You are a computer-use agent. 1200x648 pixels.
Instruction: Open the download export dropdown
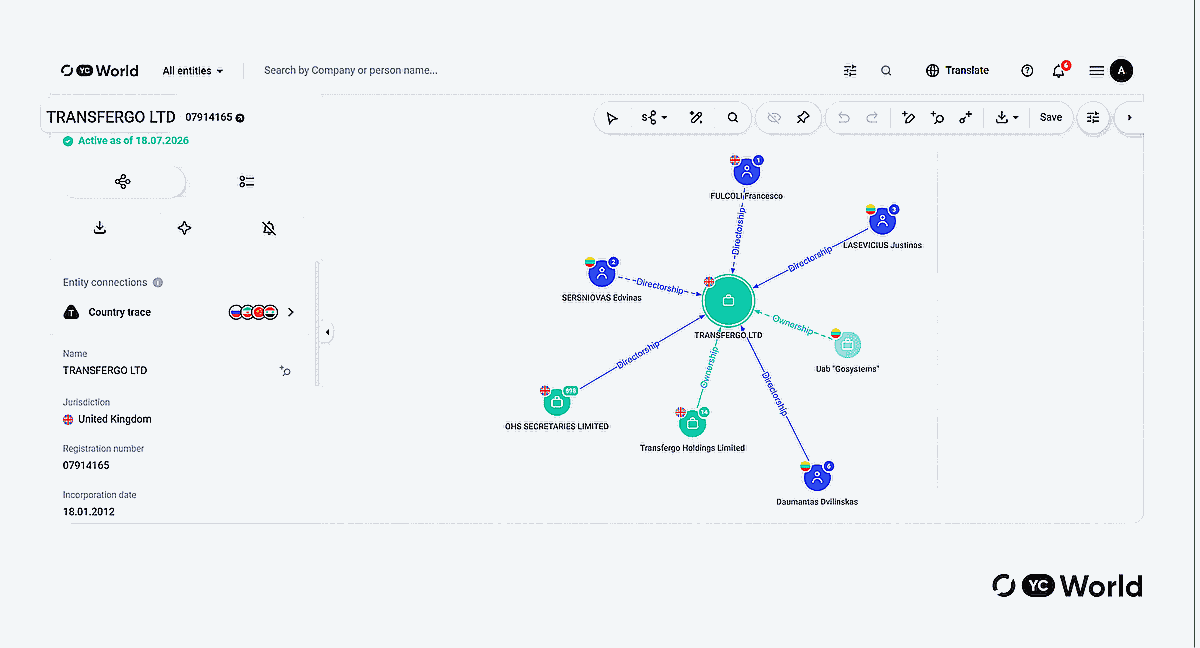[x=1007, y=118]
